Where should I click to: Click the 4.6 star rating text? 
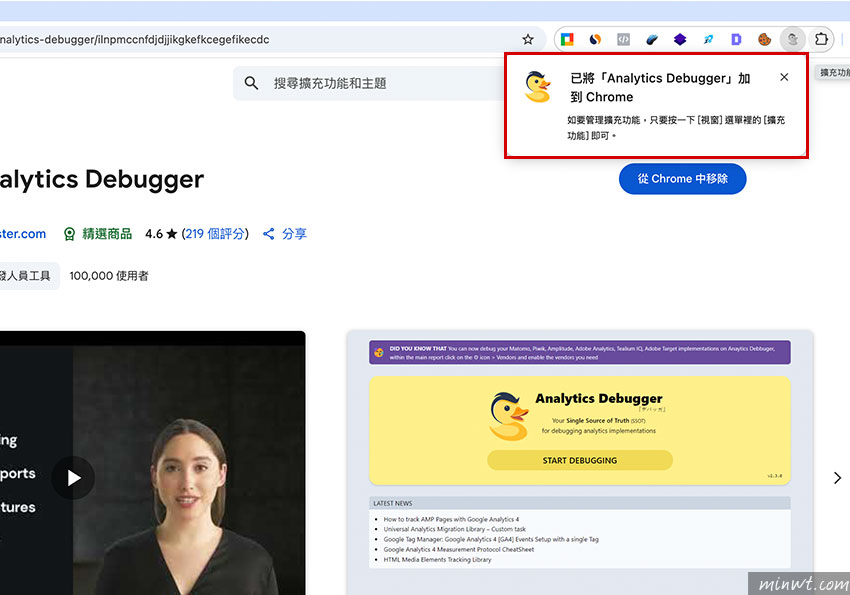click(161, 234)
